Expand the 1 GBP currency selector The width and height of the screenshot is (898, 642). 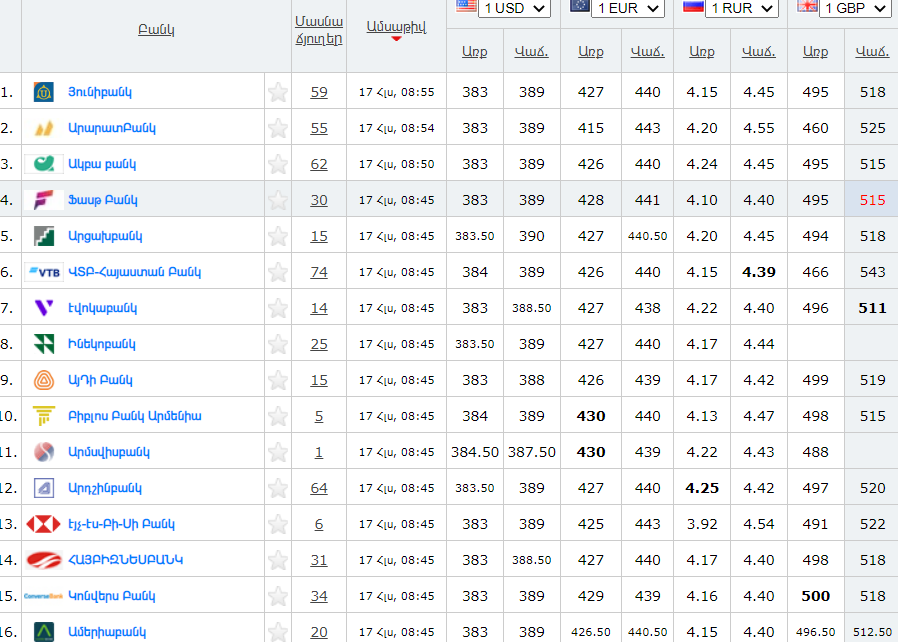point(855,8)
